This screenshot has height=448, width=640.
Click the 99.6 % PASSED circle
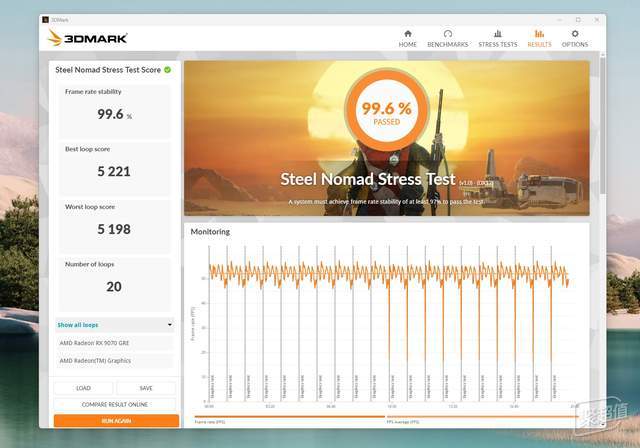pos(387,110)
